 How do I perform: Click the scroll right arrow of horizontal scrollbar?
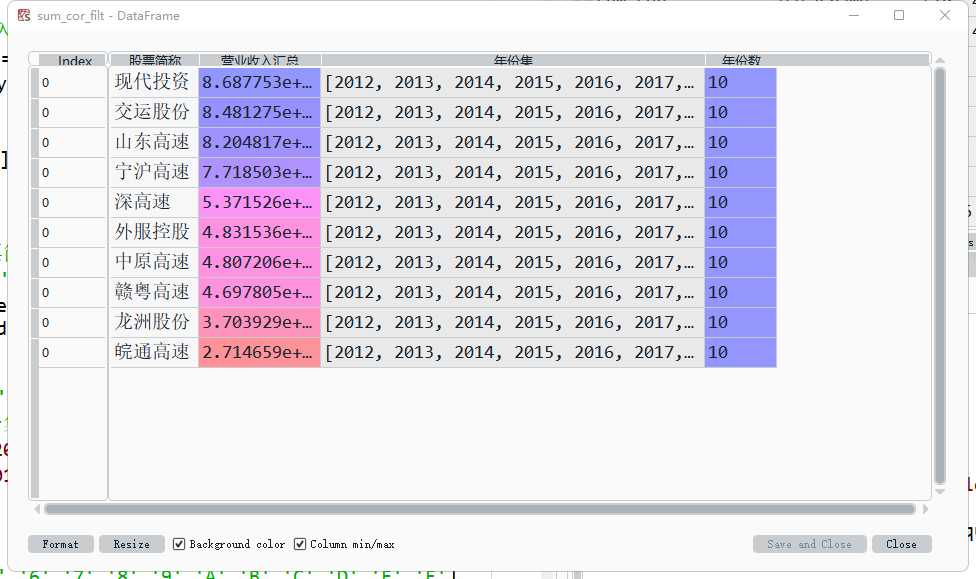point(925,509)
